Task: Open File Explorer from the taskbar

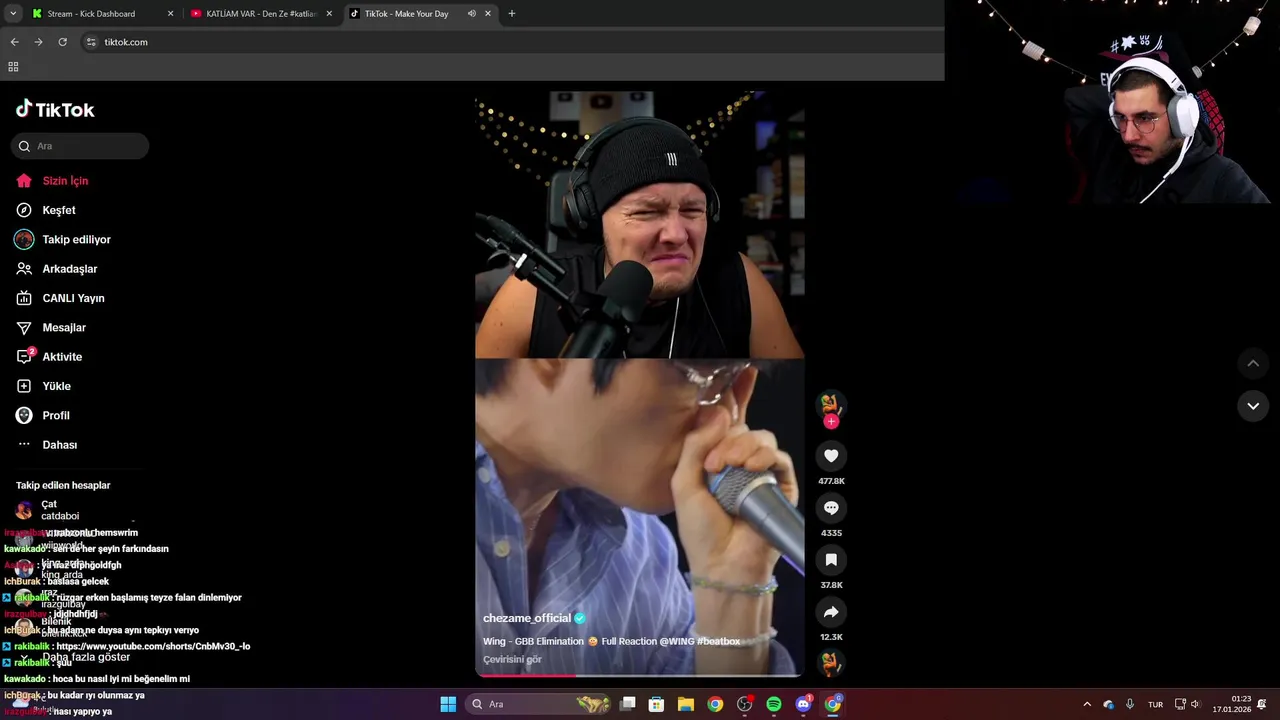Action: pos(686,704)
